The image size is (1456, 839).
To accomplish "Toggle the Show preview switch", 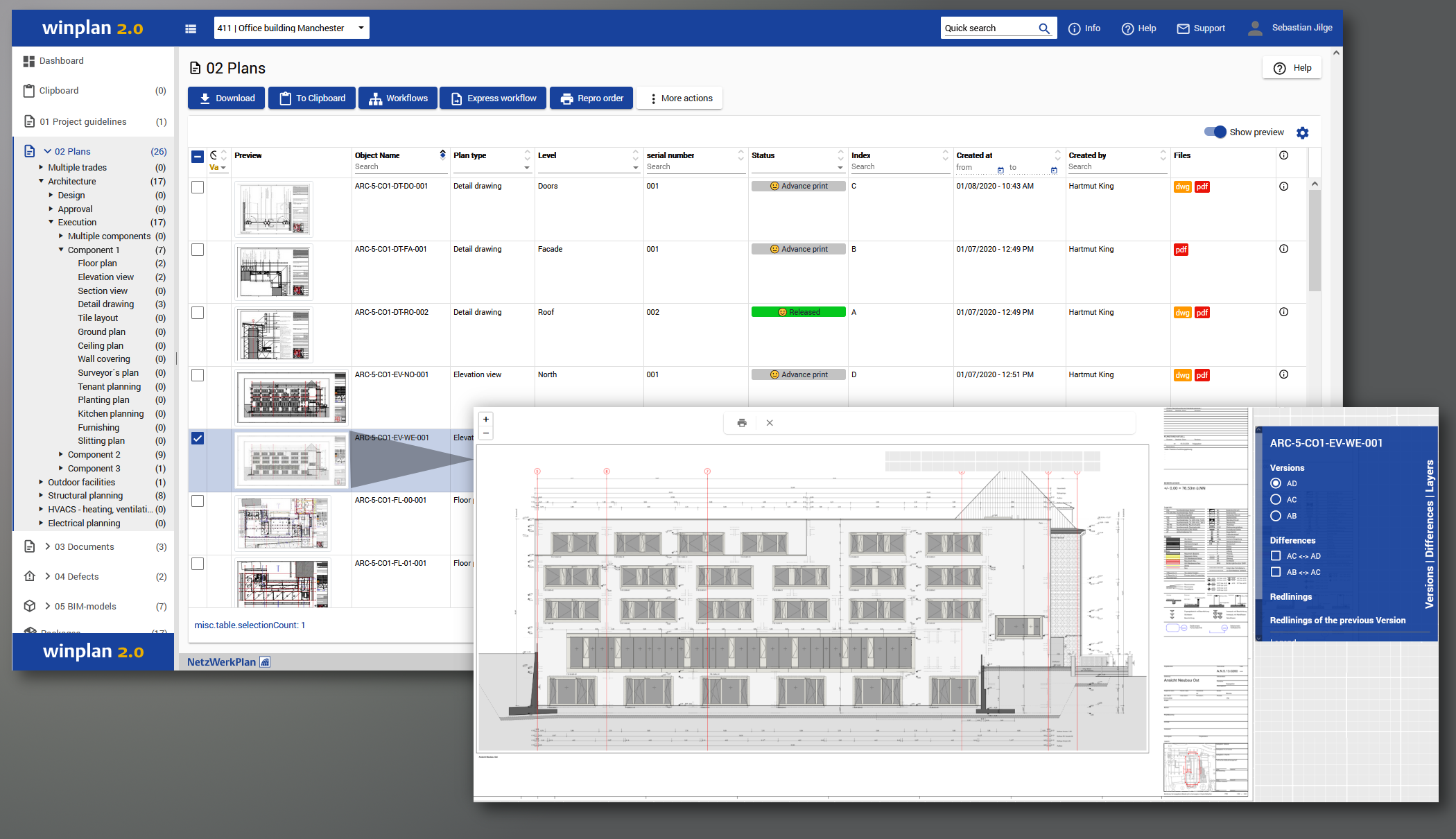I will click(x=1215, y=132).
